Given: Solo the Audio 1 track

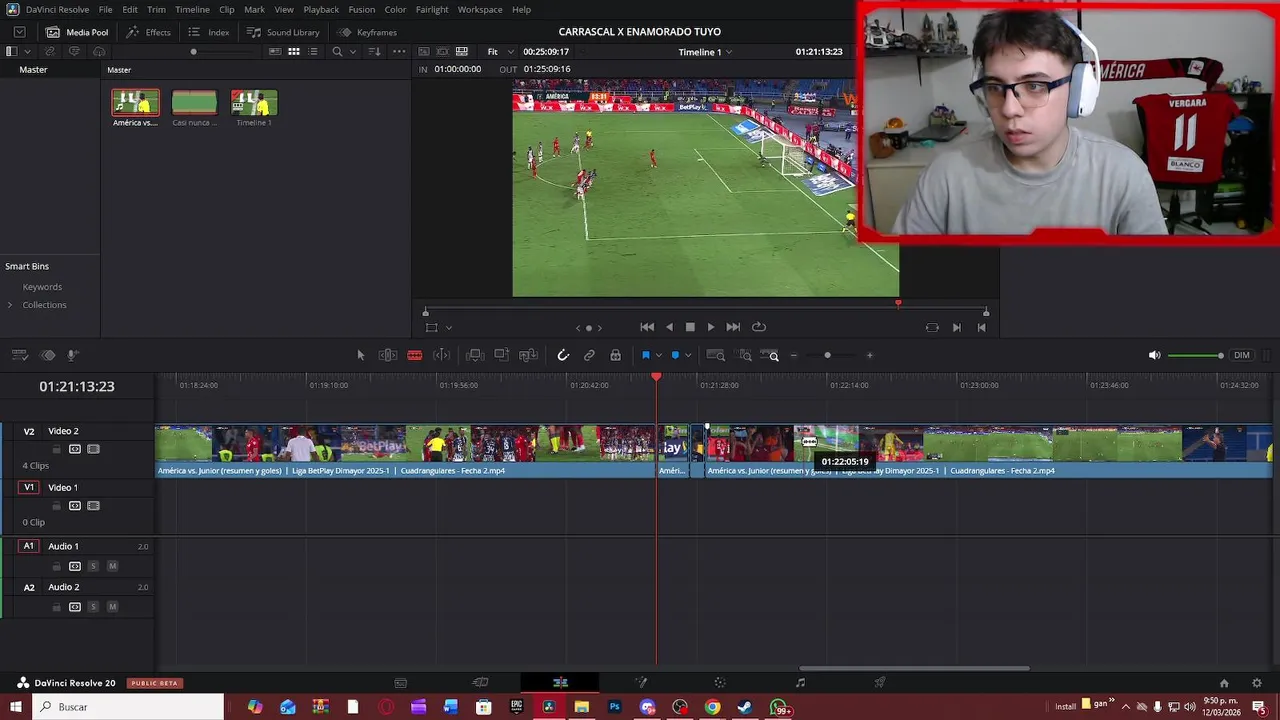Looking at the screenshot, I should click(93, 566).
